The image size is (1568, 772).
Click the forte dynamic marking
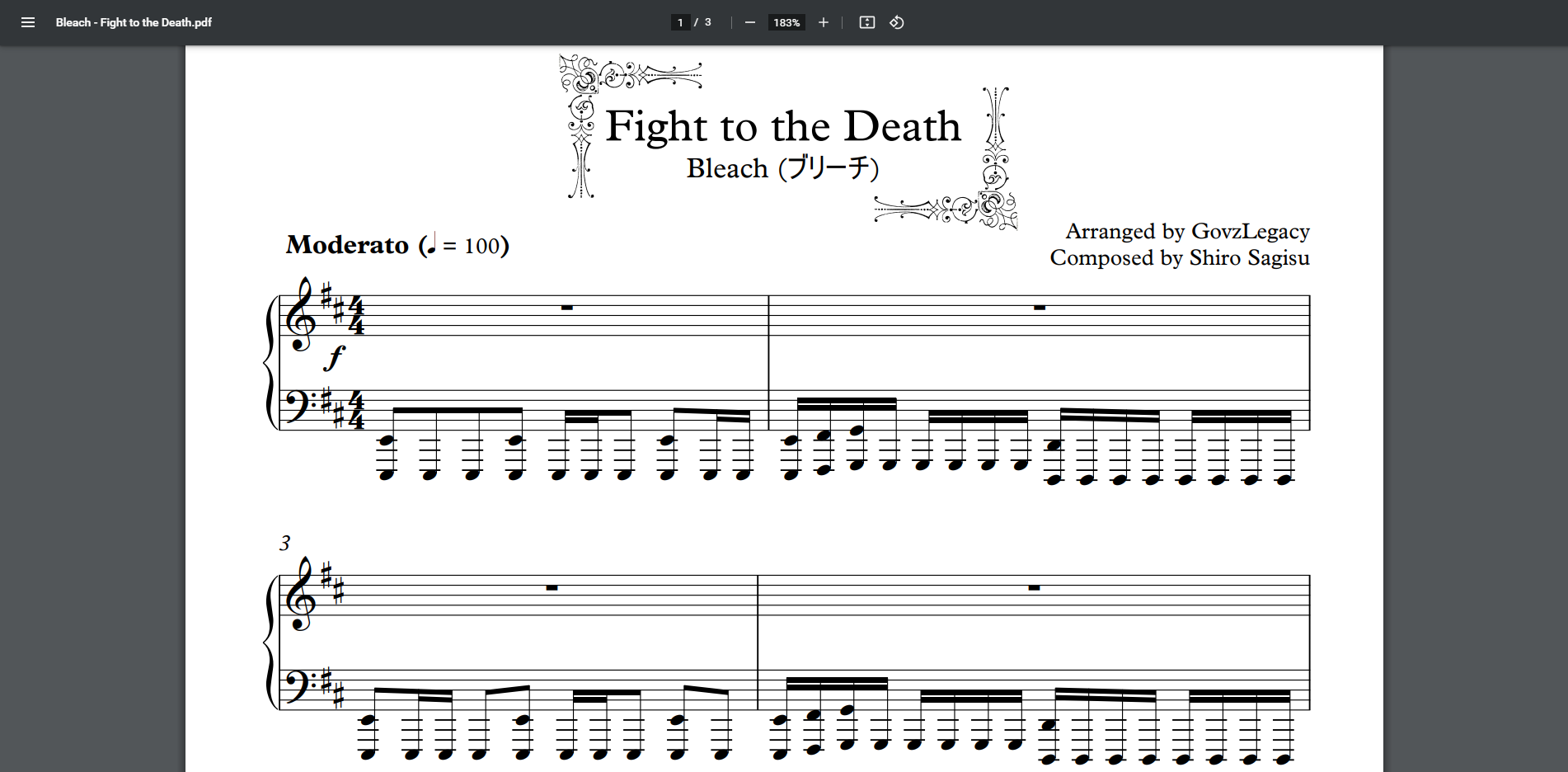335,357
